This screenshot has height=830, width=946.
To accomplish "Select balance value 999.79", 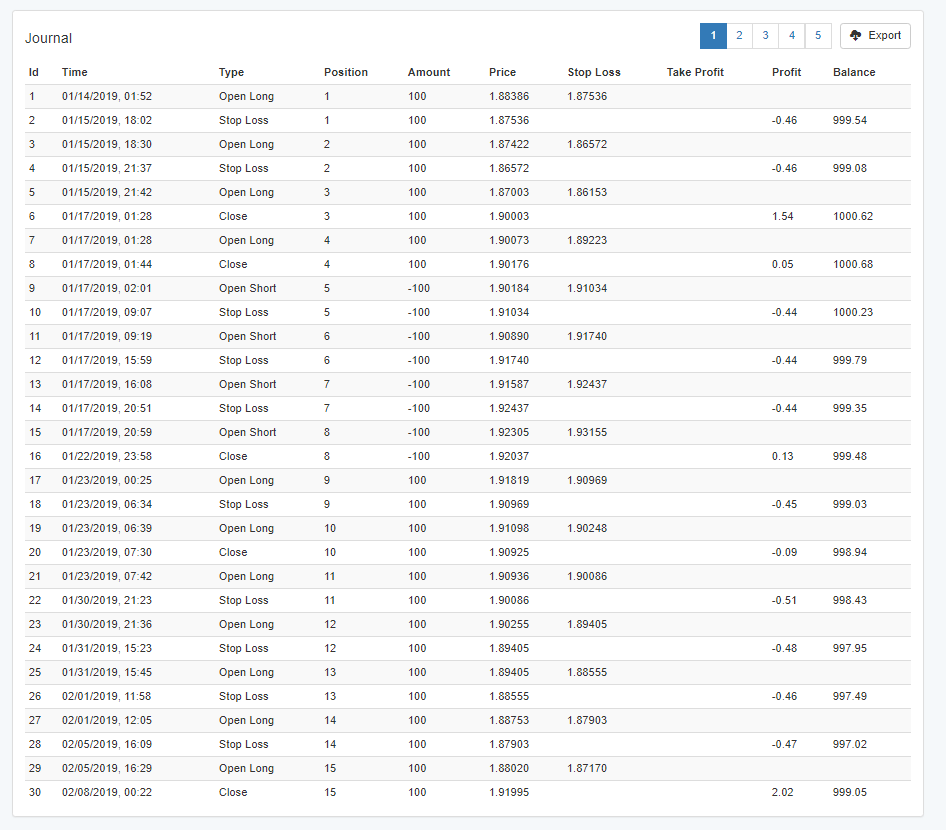I will click(850, 360).
